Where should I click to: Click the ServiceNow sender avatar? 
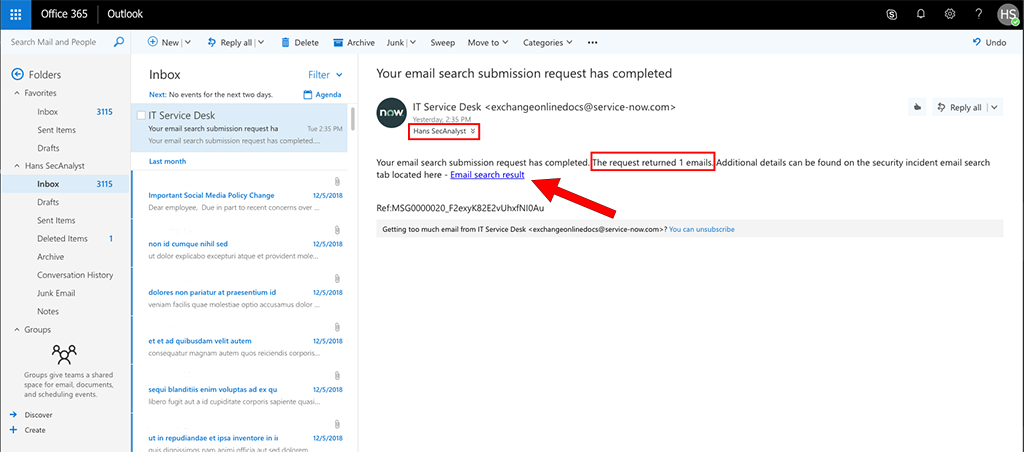click(x=391, y=114)
